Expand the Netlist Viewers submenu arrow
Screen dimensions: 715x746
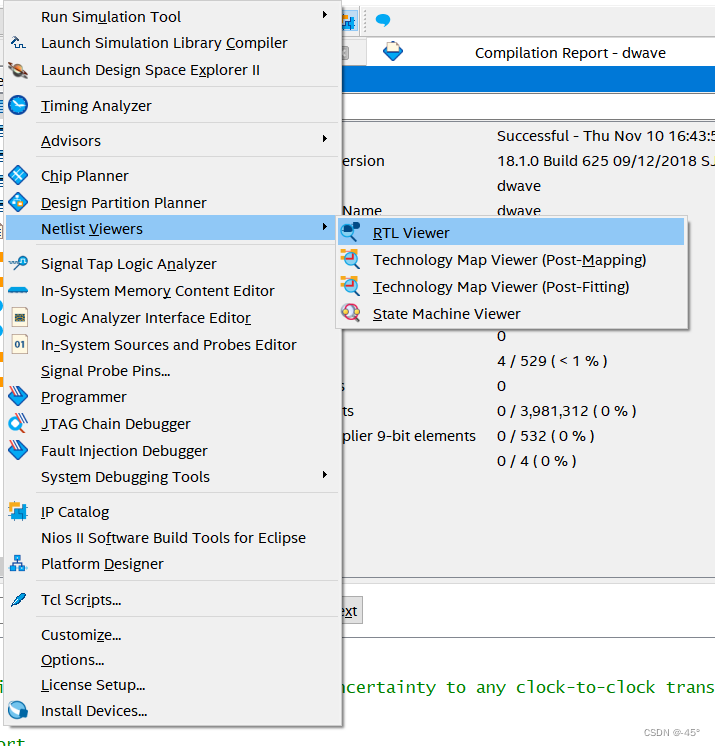tap(324, 226)
